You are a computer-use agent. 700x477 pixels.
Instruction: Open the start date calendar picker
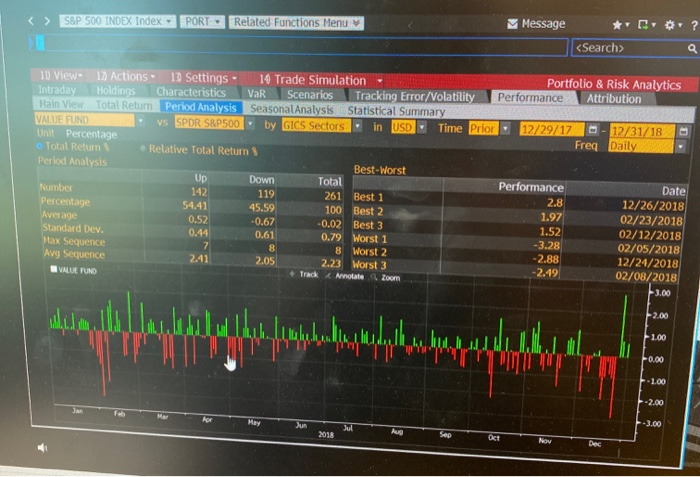click(592, 130)
